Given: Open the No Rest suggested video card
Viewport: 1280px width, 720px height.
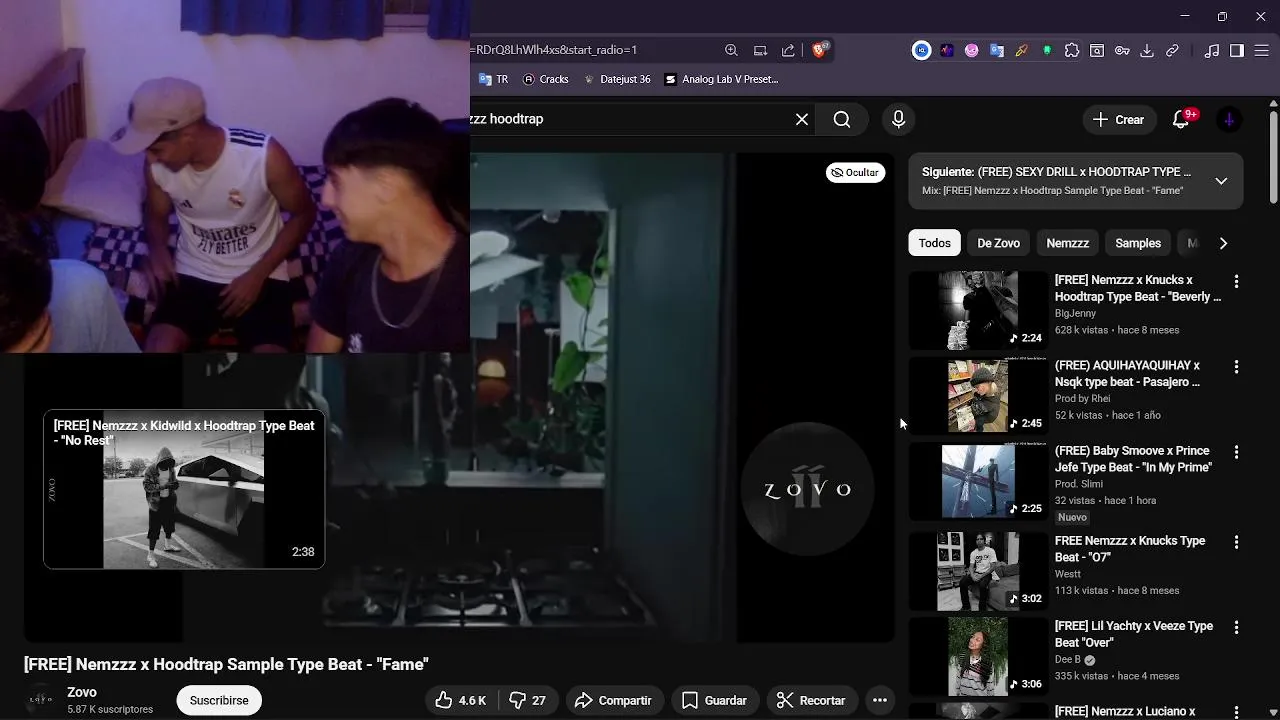Looking at the screenshot, I should 184,489.
